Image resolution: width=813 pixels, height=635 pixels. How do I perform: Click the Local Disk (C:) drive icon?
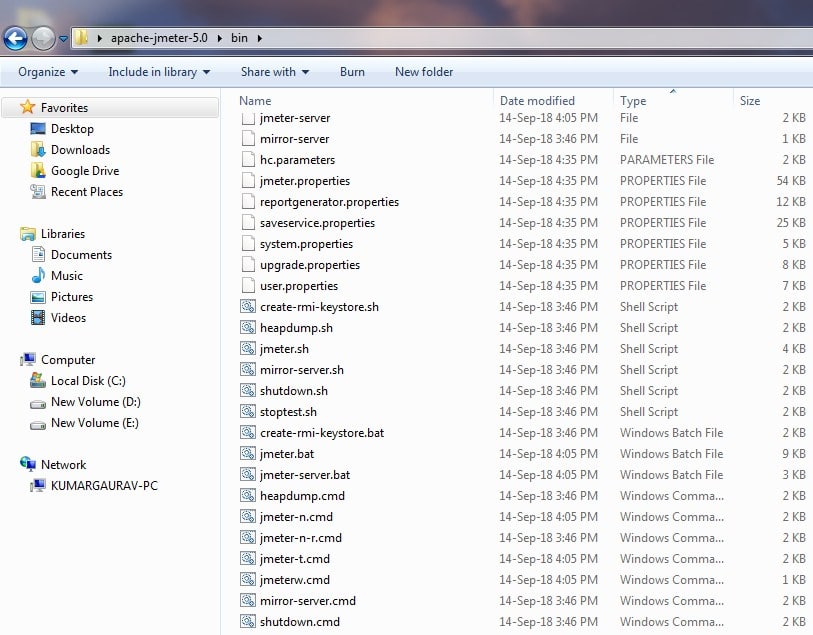[38, 380]
